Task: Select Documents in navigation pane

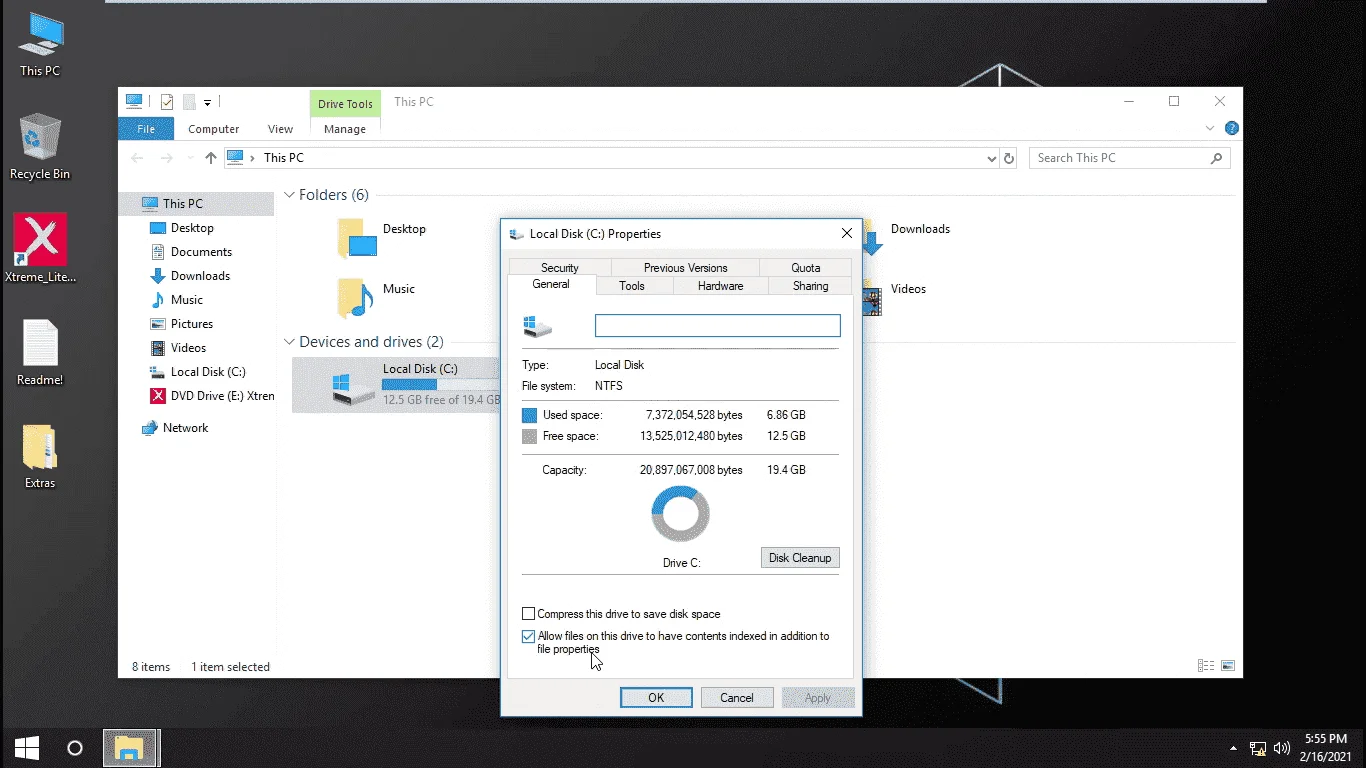Action: click(x=201, y=252)
